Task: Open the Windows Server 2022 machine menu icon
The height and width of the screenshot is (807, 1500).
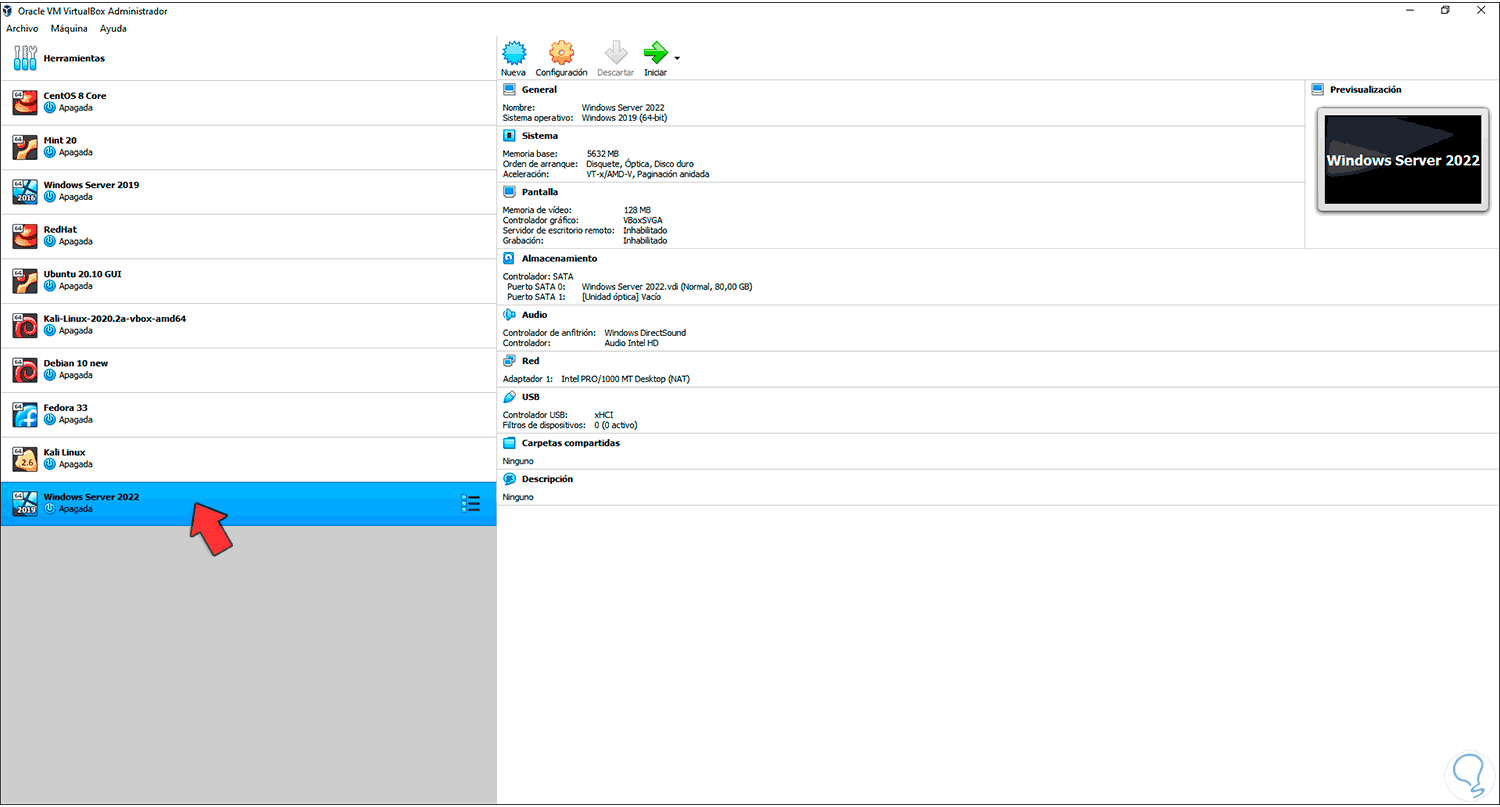Action: pyautogui.click(x=471, y=503)
